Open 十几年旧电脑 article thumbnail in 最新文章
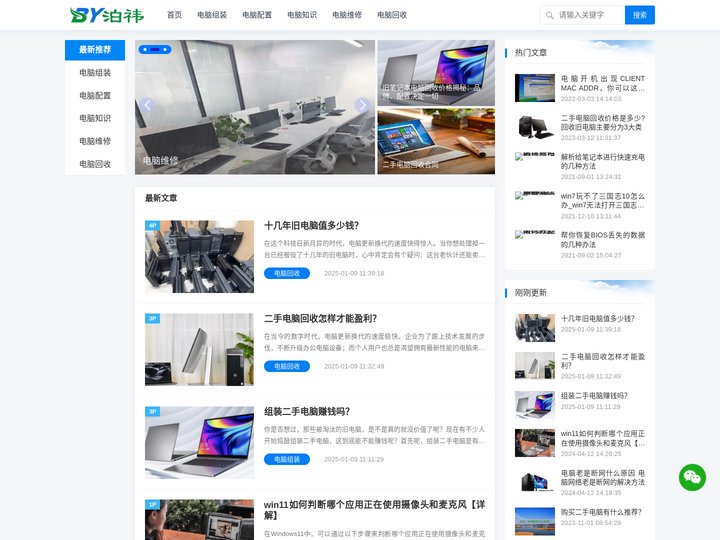The image size is (720, 540). (x=199, y=257)
